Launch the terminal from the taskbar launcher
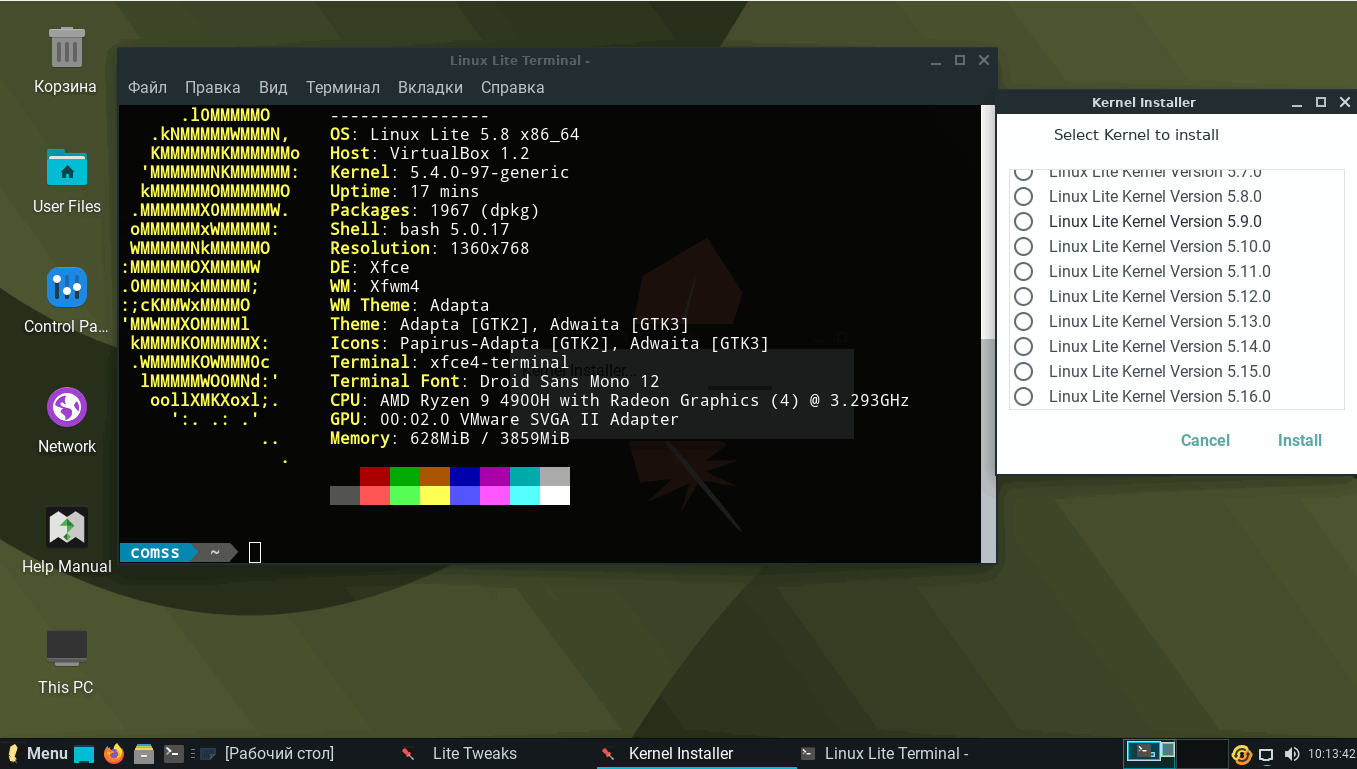Viewport: 1357px width, 769px height. point(173,754)
